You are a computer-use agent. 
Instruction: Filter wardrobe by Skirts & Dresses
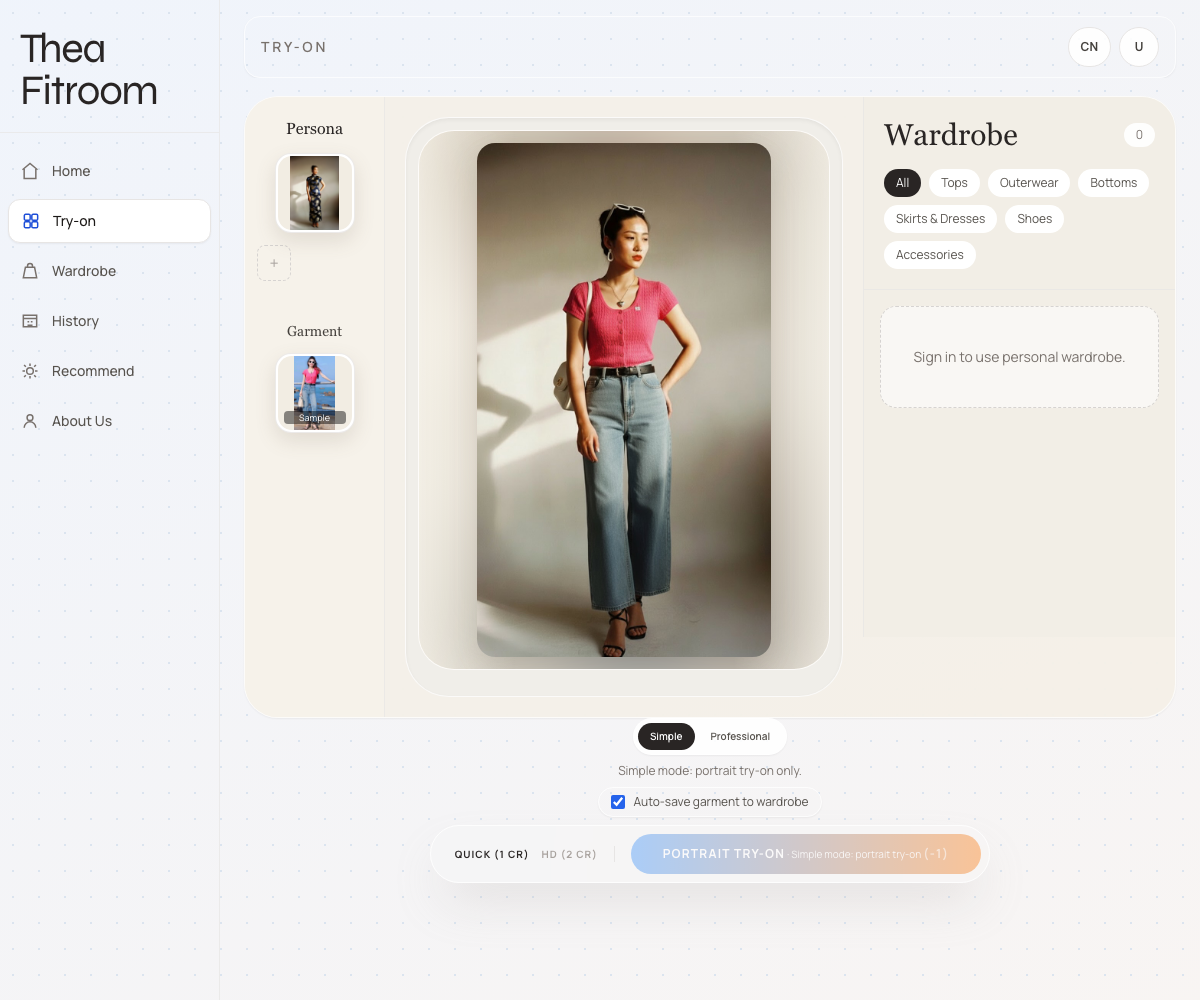(940, 219)
